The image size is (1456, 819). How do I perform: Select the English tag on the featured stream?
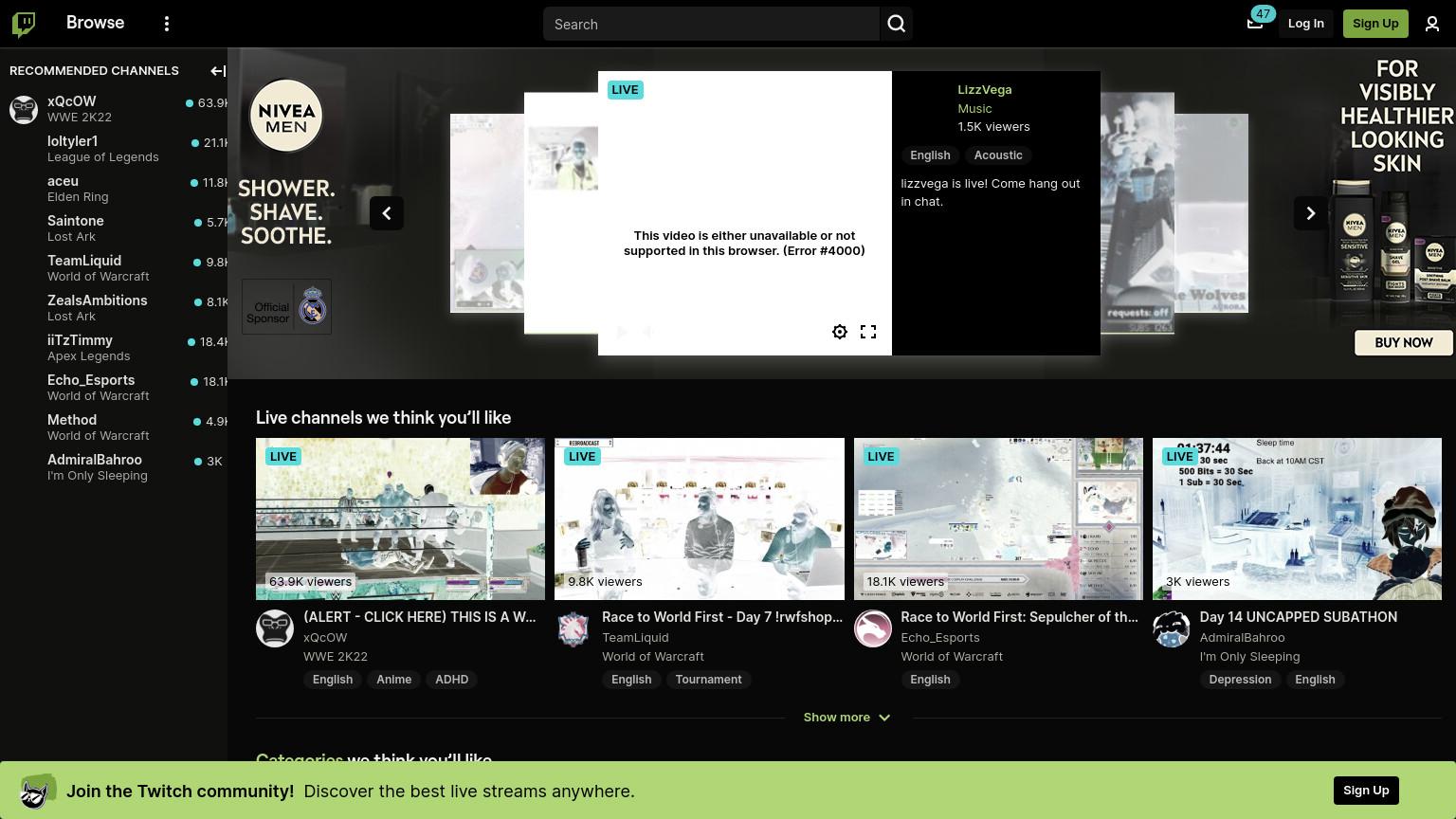tap(930, 155)
